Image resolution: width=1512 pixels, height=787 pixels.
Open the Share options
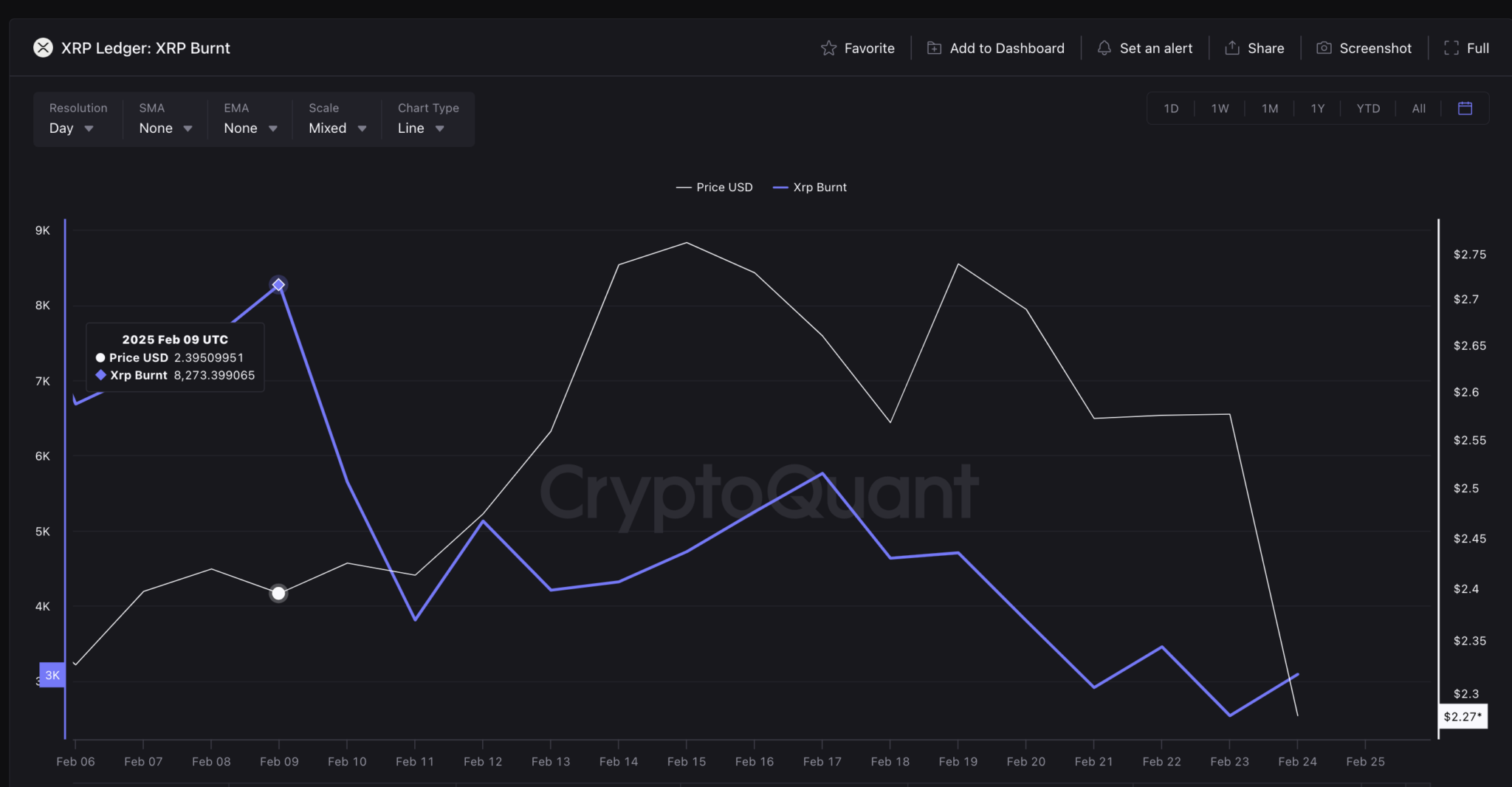pos(1255,47)
